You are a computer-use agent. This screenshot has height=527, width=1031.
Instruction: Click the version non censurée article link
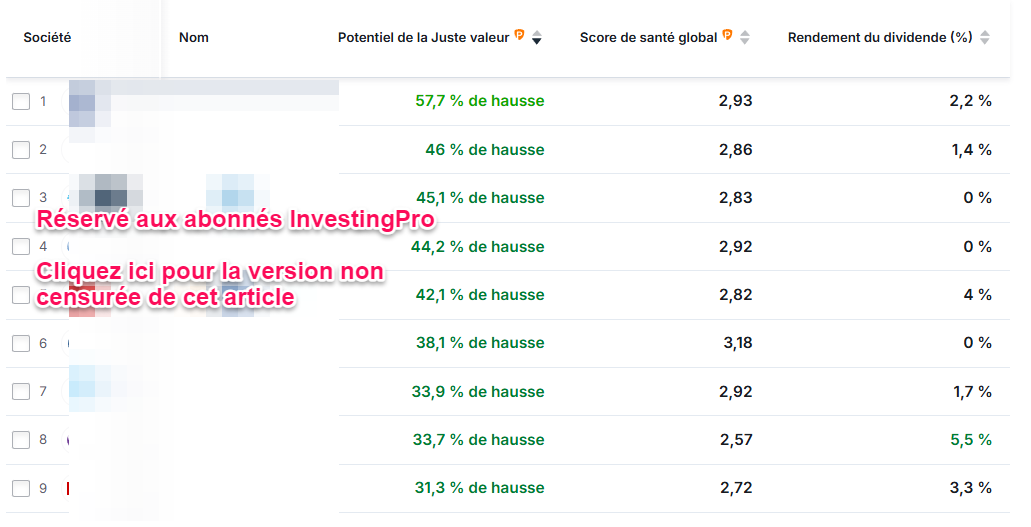pos(210,285)
